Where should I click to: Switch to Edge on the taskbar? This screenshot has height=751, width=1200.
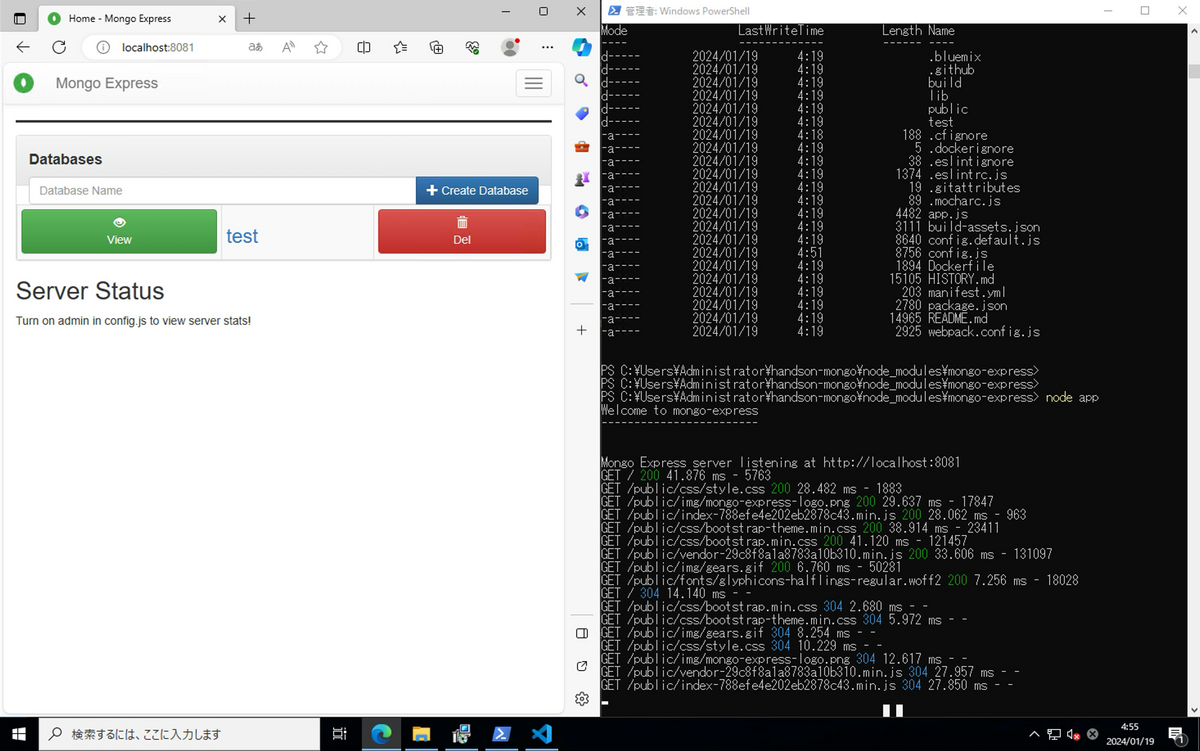click(x=380, y=734)
